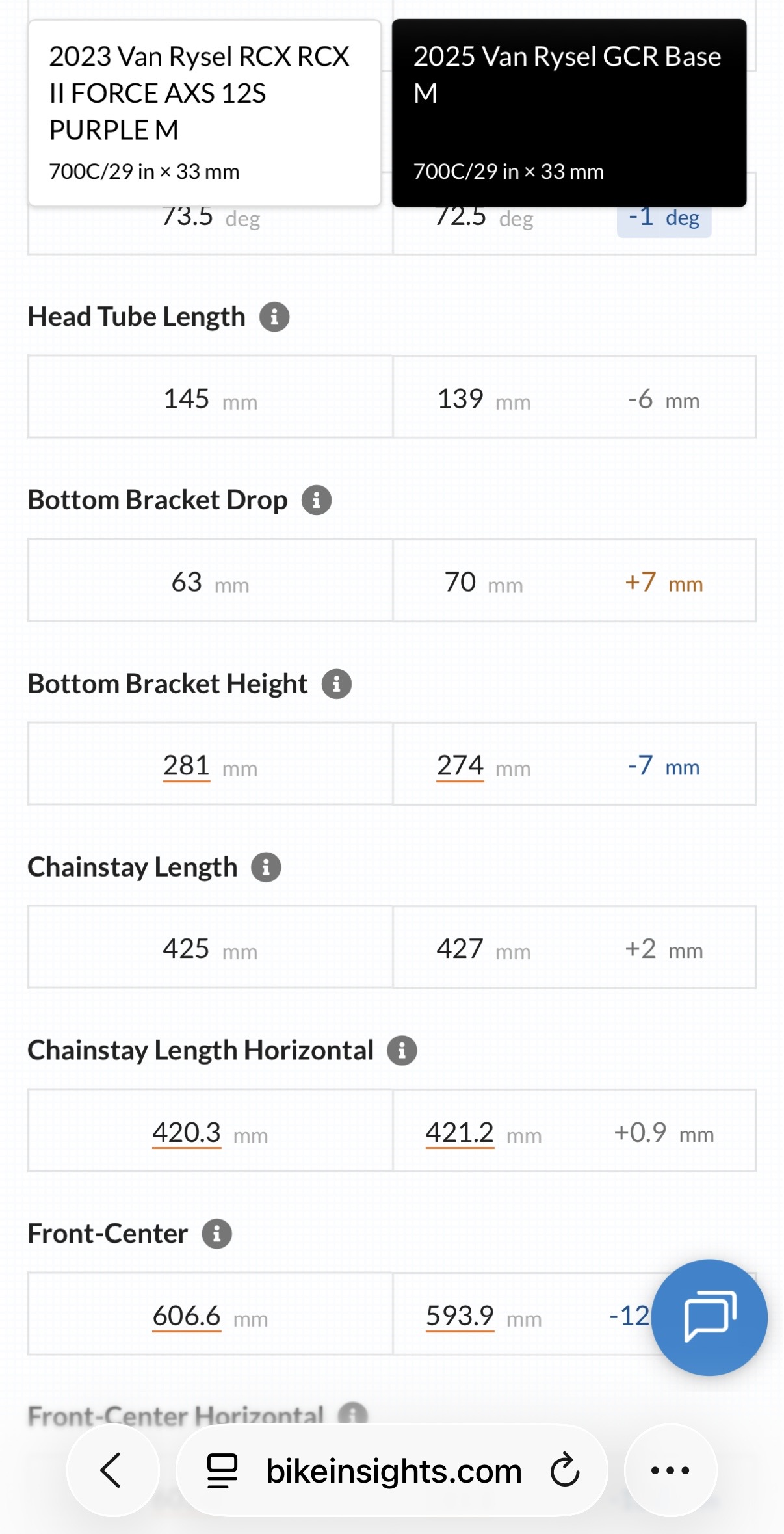Click Chainstay Length info icon
Viewport: 784px width, 1534px height.
pyautogui.click(x=266, y=867)
